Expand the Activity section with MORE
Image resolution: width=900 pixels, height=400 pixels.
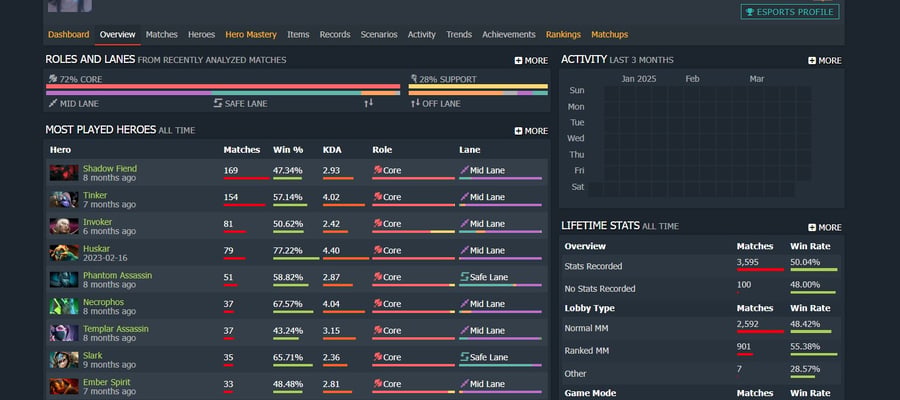(825, 60)
